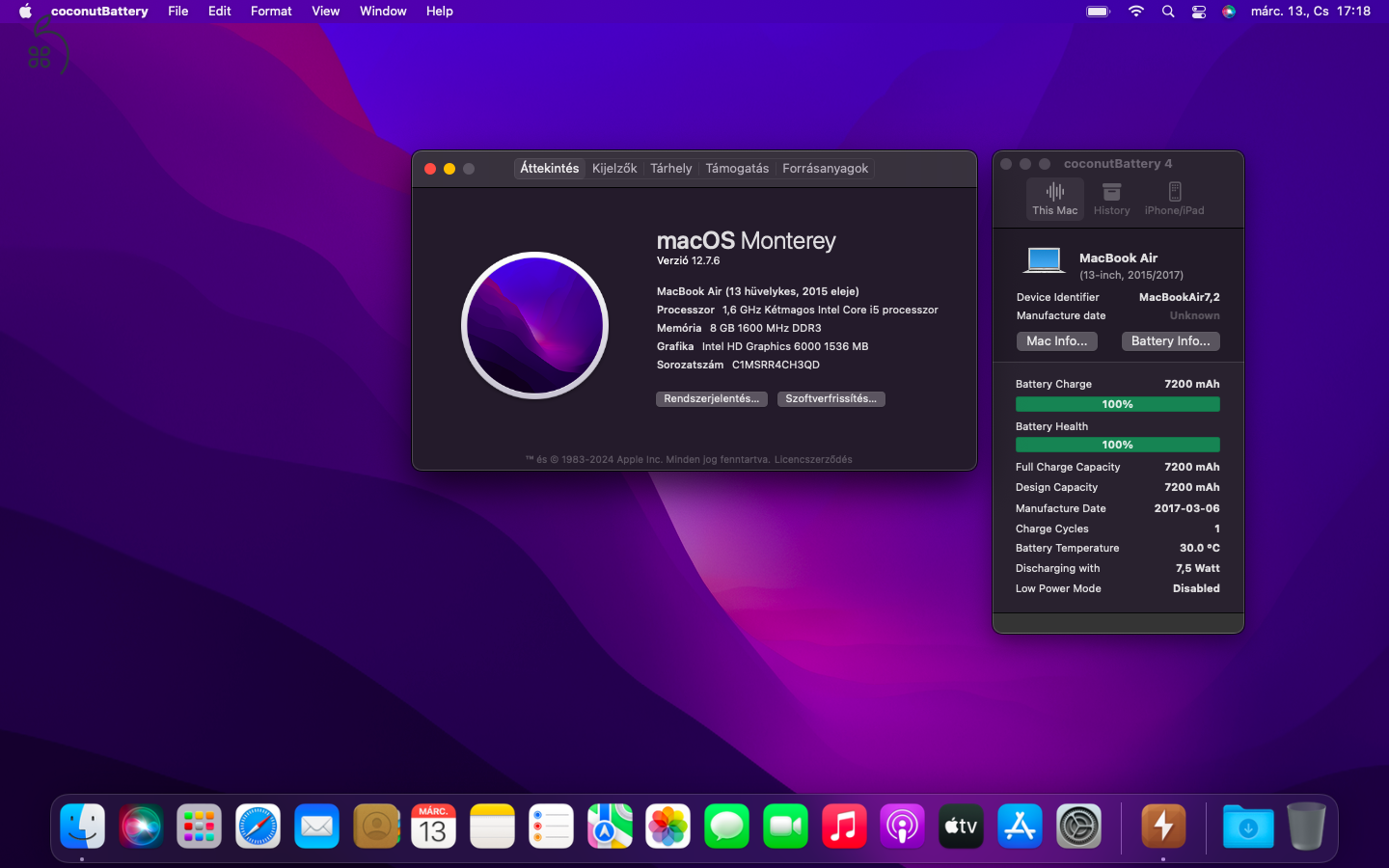Click the Battery Charge 100% progress bar
Image resolution: width=1389 pixels, height=868 pixels.
[x=1118, y=404]
